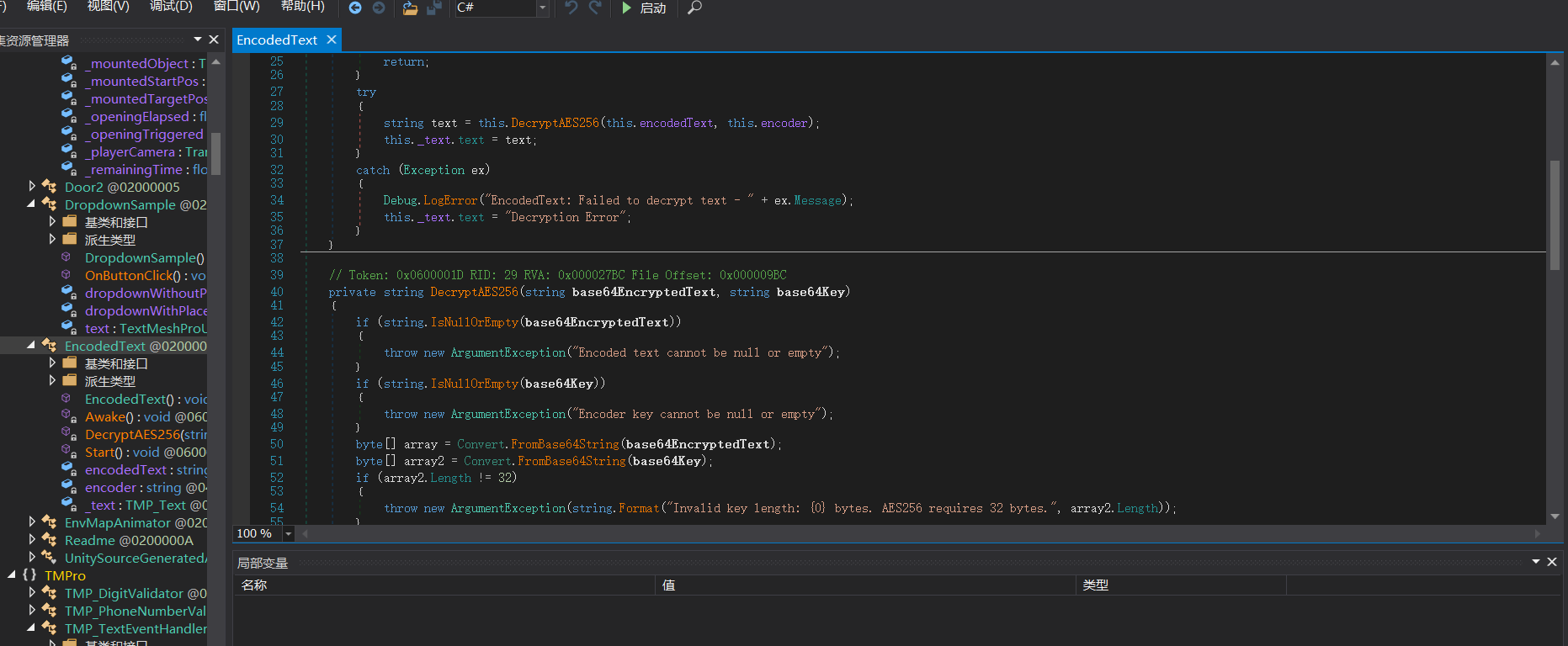Open the C# language dropdown
This screenshot has width=1568, height=646.
click(542, 8)
